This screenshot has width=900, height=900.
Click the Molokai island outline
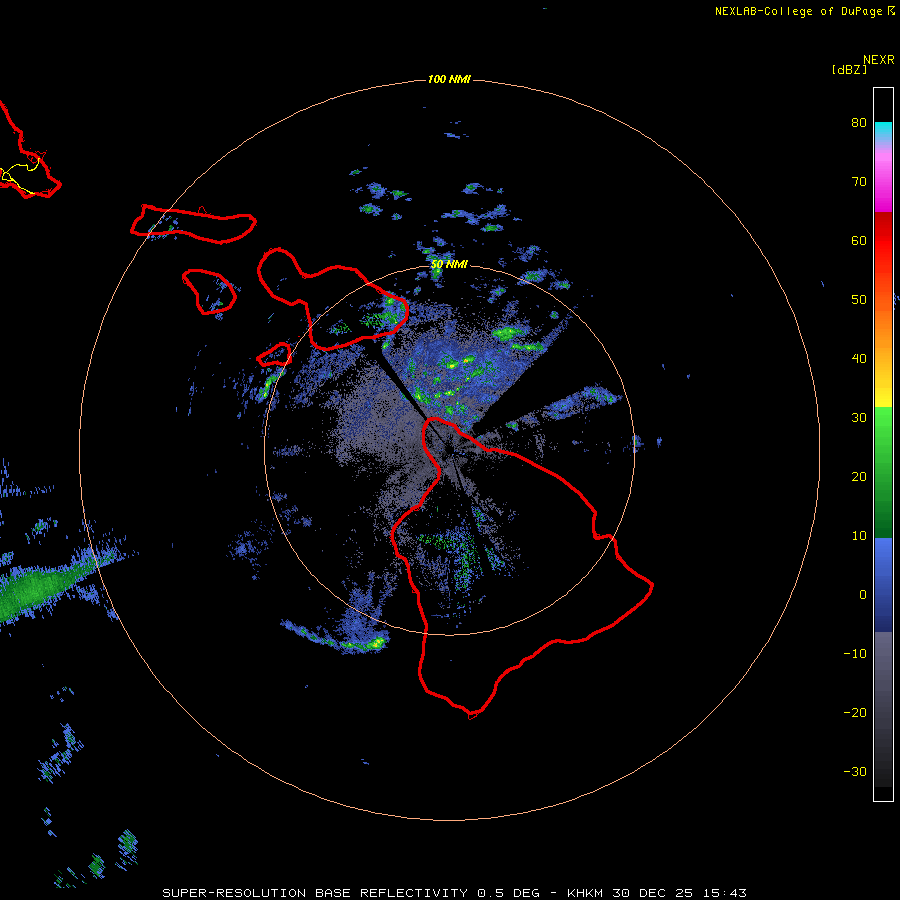(193, 223)
